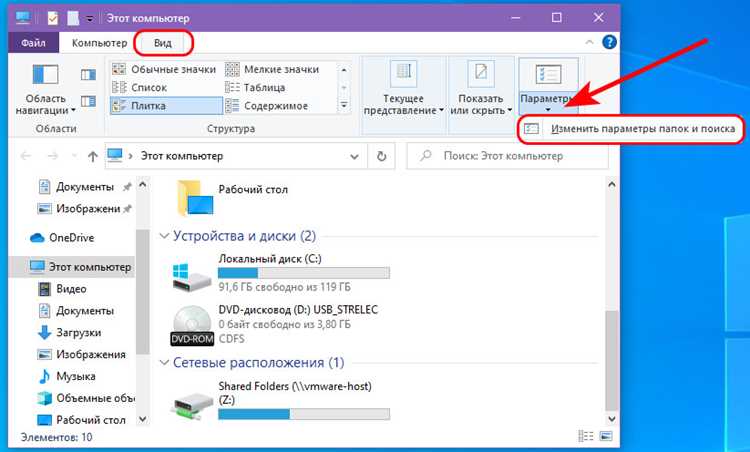Open Видео in navigation pane
750x452 pixels.
point(62,289)
